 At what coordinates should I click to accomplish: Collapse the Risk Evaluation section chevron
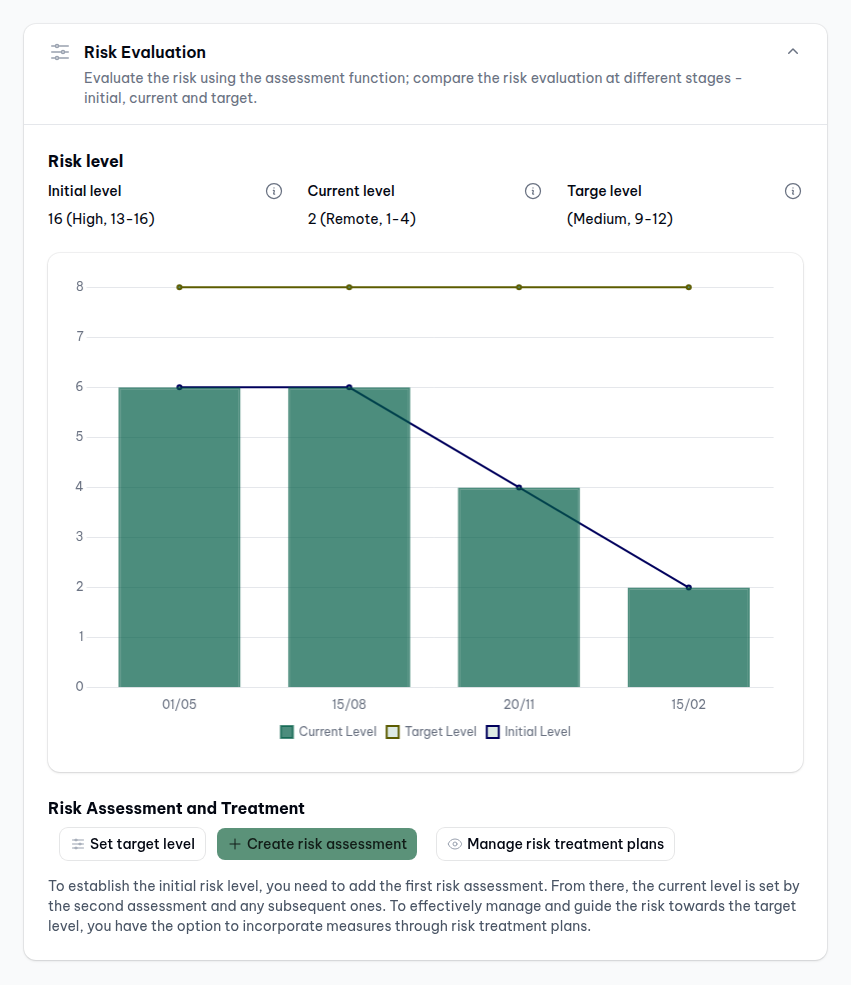793,52
